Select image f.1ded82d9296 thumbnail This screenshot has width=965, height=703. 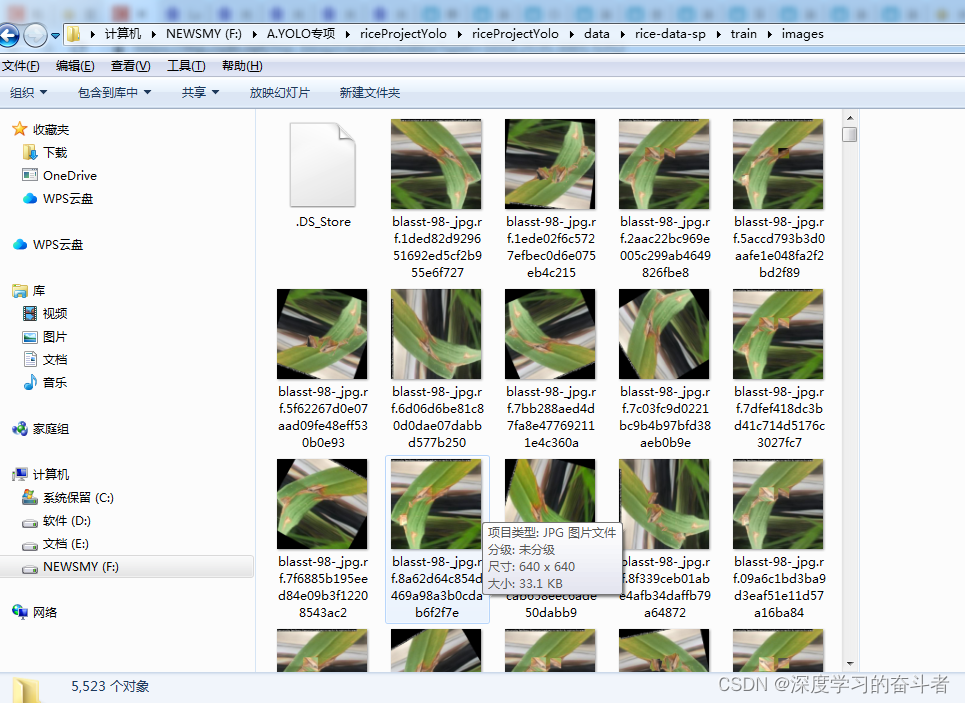tap(436, 164)
